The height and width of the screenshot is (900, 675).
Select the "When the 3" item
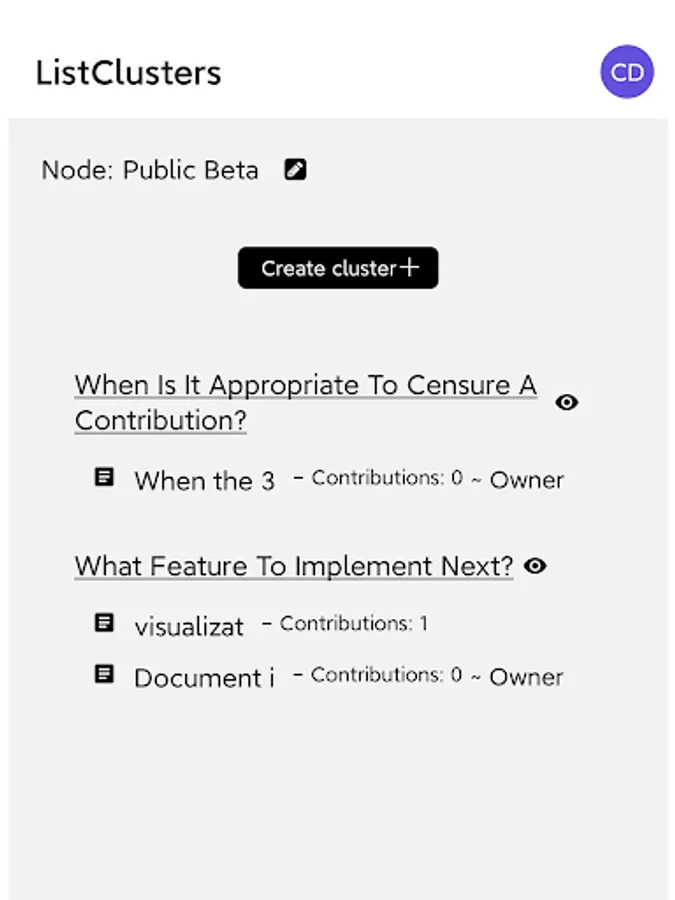tap(204, 481)
